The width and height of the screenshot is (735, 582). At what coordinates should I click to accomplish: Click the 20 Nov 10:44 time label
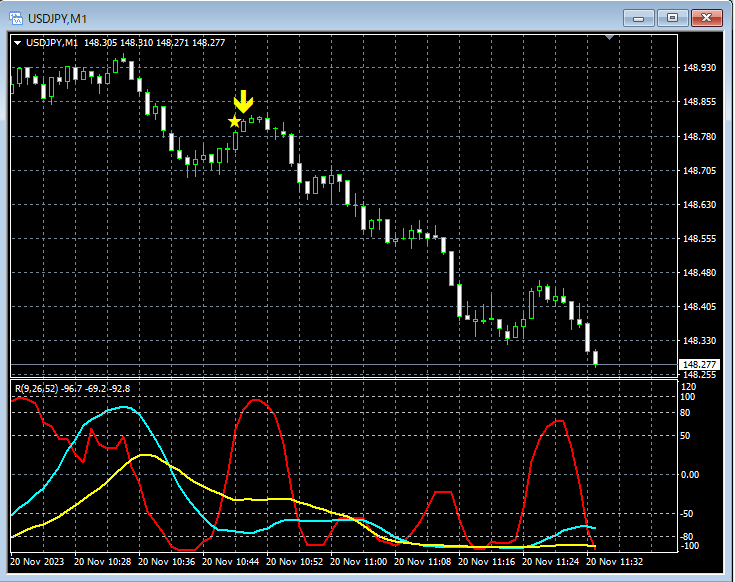[230, 561]
